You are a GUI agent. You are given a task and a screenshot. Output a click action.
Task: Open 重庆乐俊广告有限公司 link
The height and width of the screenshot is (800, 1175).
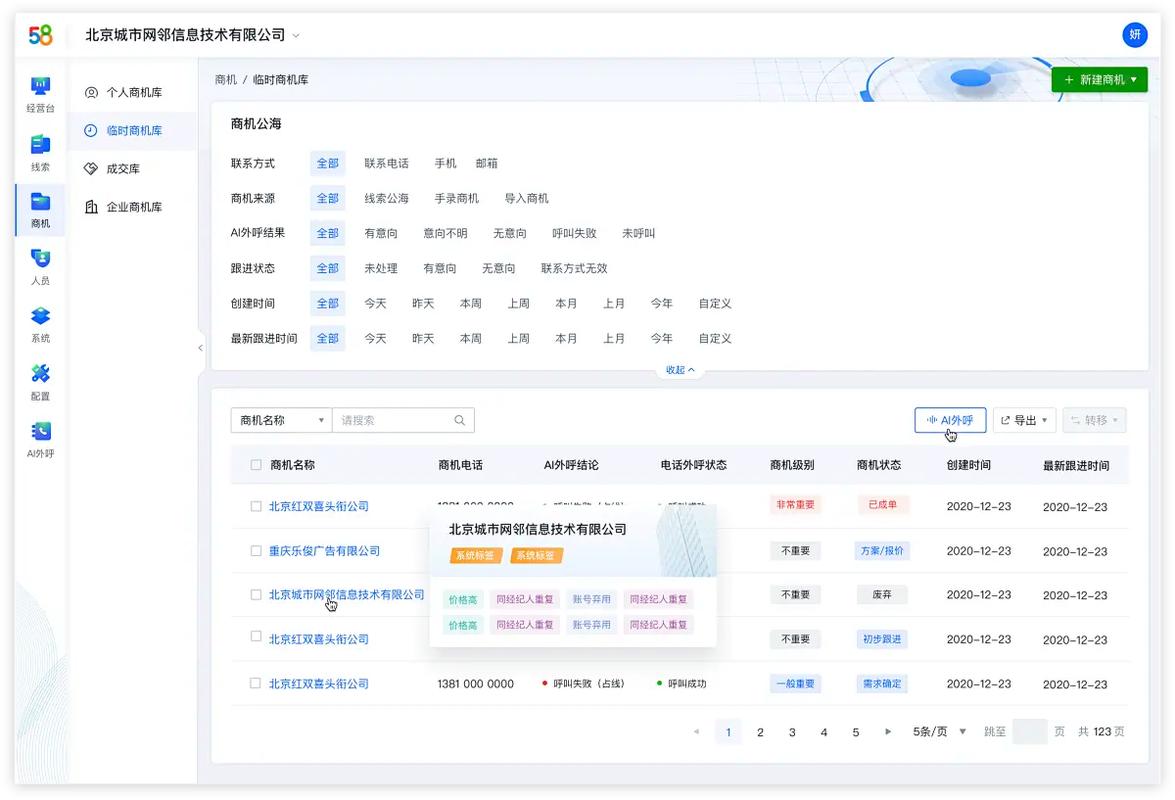click(x=324, y=551)
